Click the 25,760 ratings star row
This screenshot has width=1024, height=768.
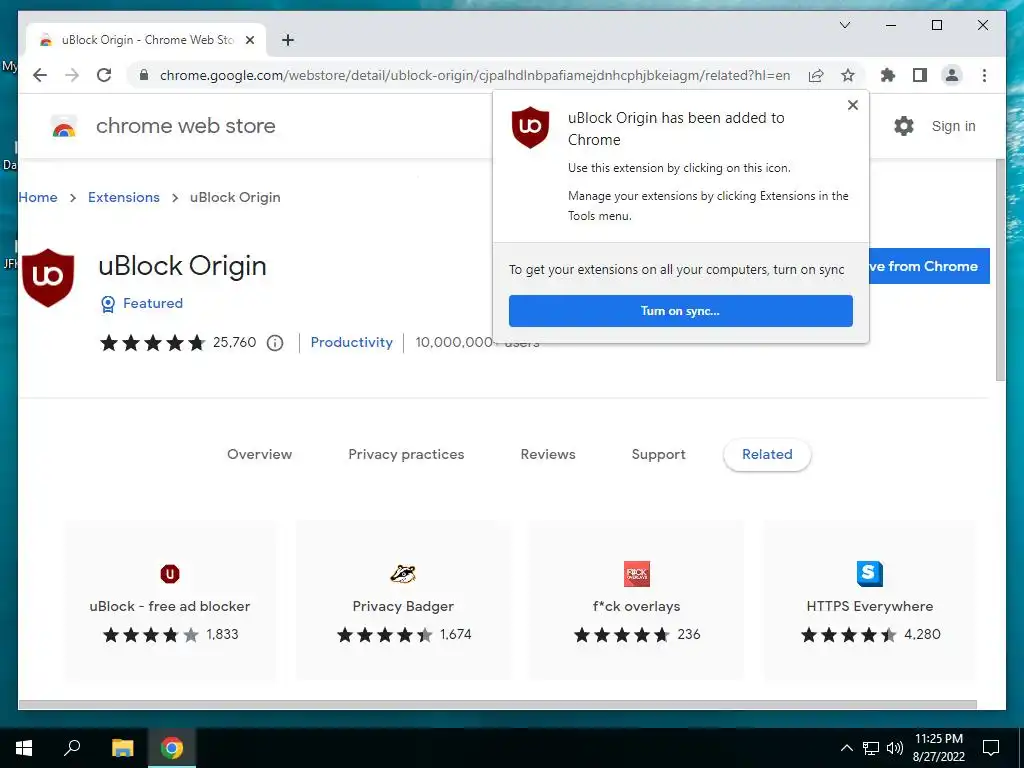(x=152, y=343)
